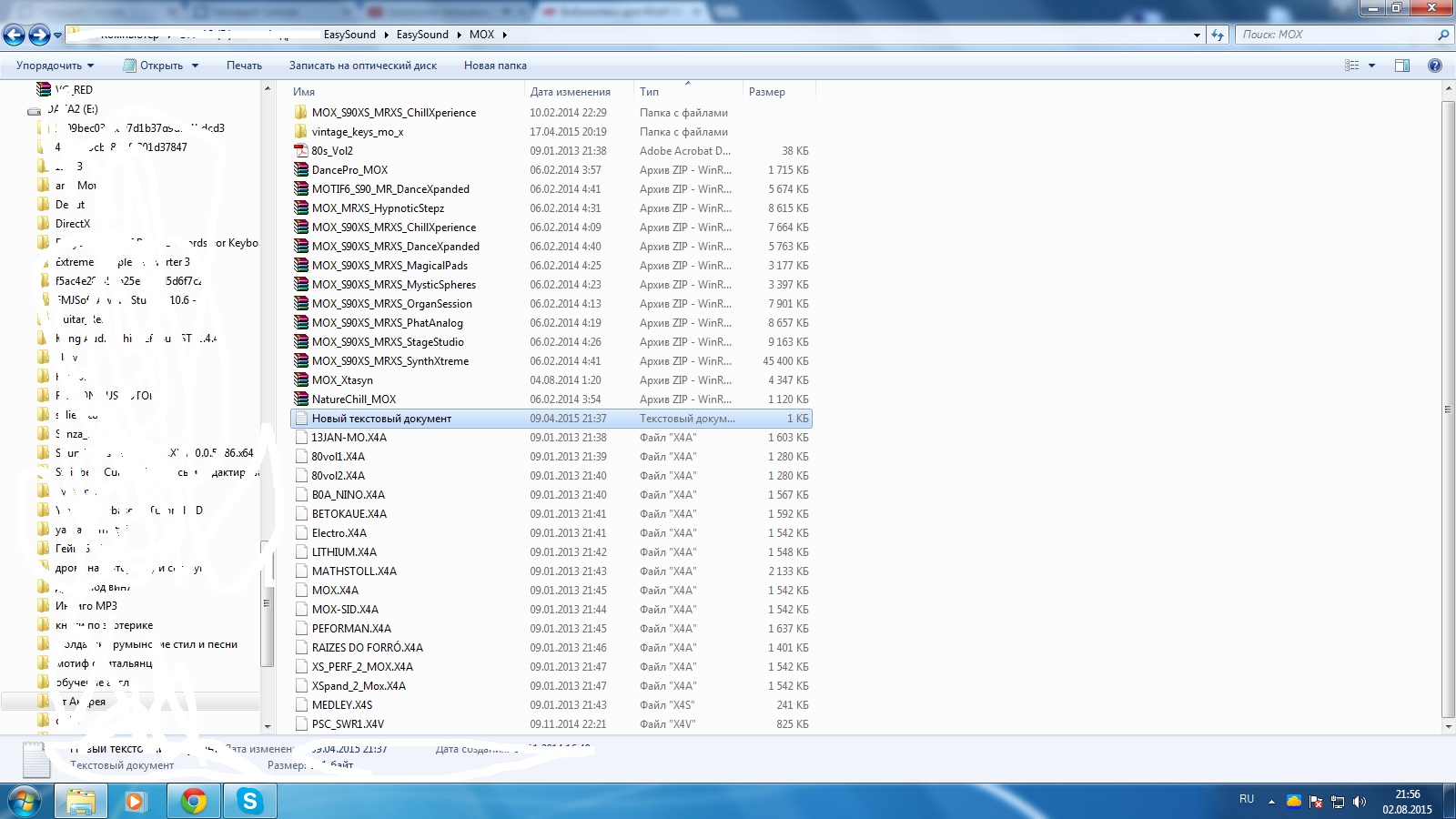Click scroll-down arrow of the folder tree
The height and width of the screenshot is (819, 1456).
coord(268,726)
